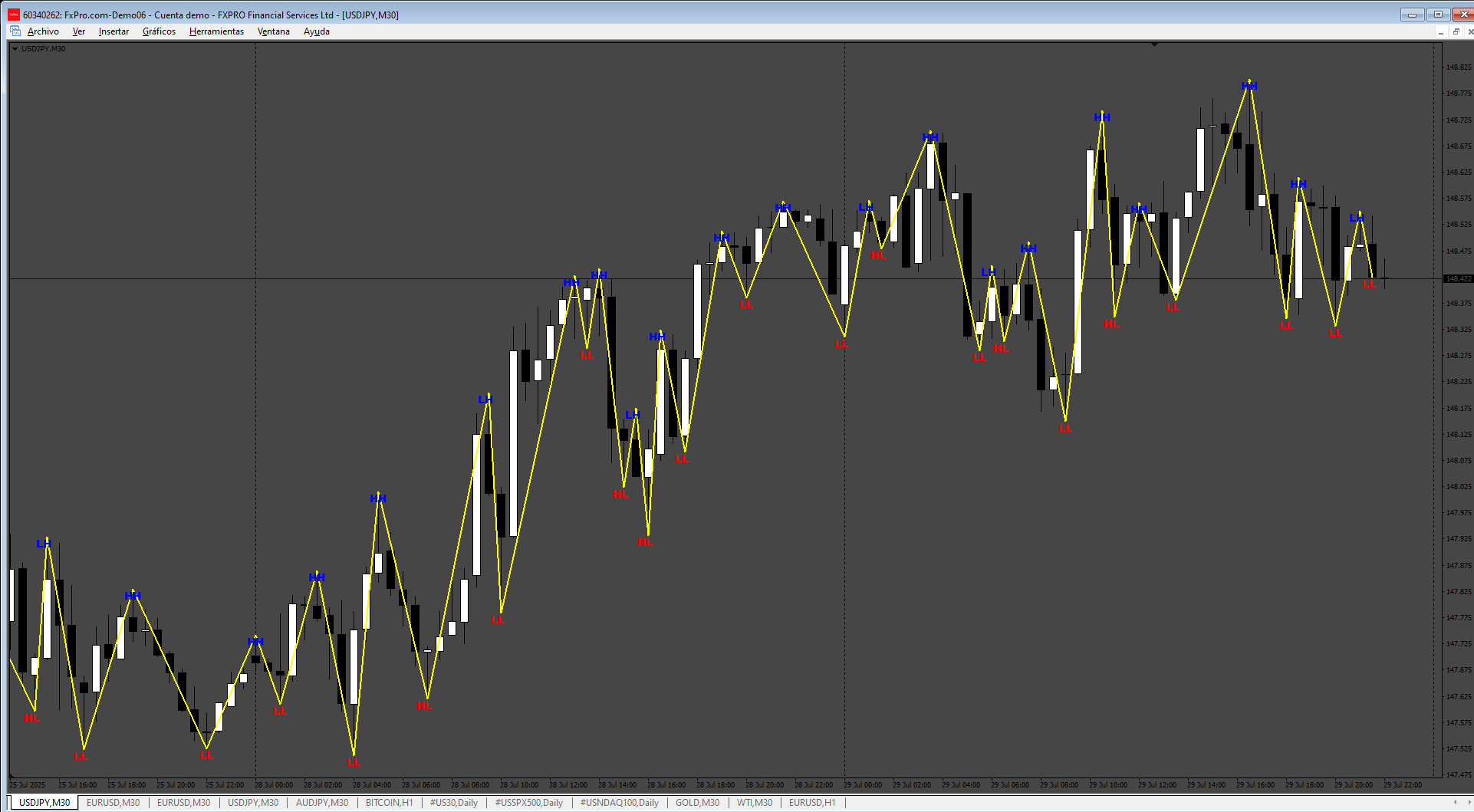This screenshot has height=812, width=1474.
Task: Click the USDJPY,M30 label inside the chart
Action: click(x=44, y=49)
